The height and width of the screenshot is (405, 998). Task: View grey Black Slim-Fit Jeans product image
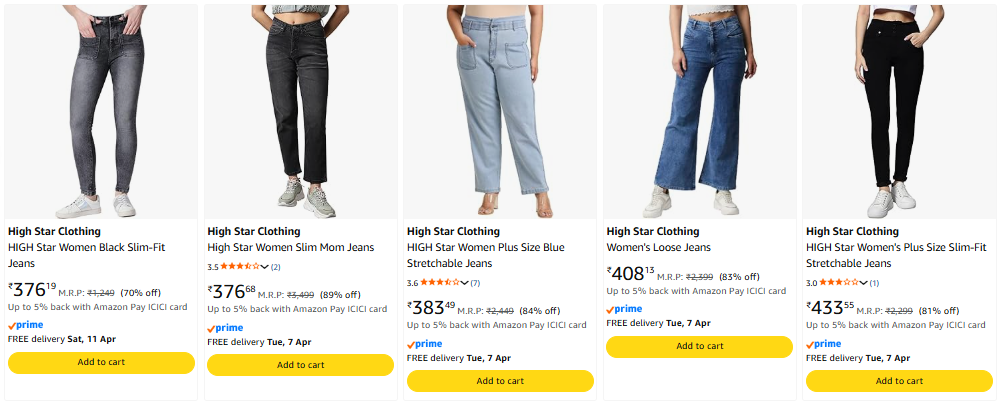[x=100, y=110]
